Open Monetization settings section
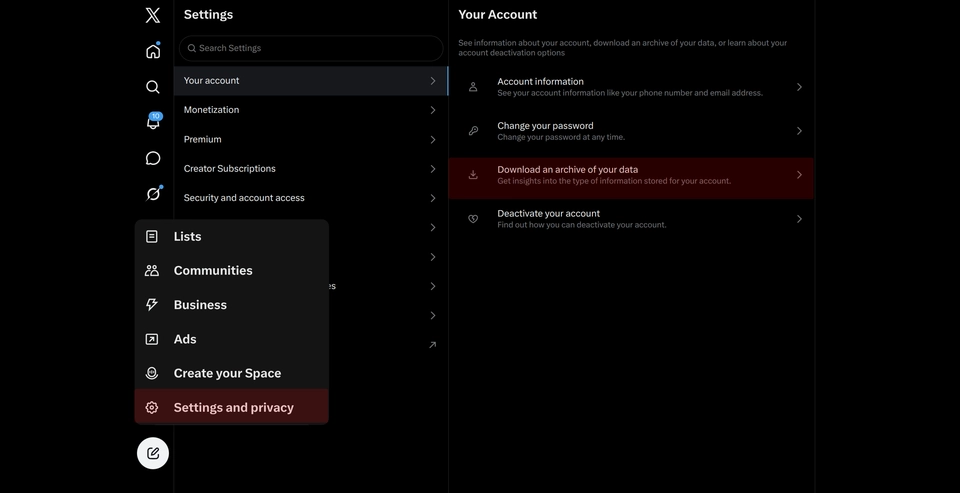Image resolution: width=960 pixels, height=493 pixels. pyautogui.click(x=311, y=110)
